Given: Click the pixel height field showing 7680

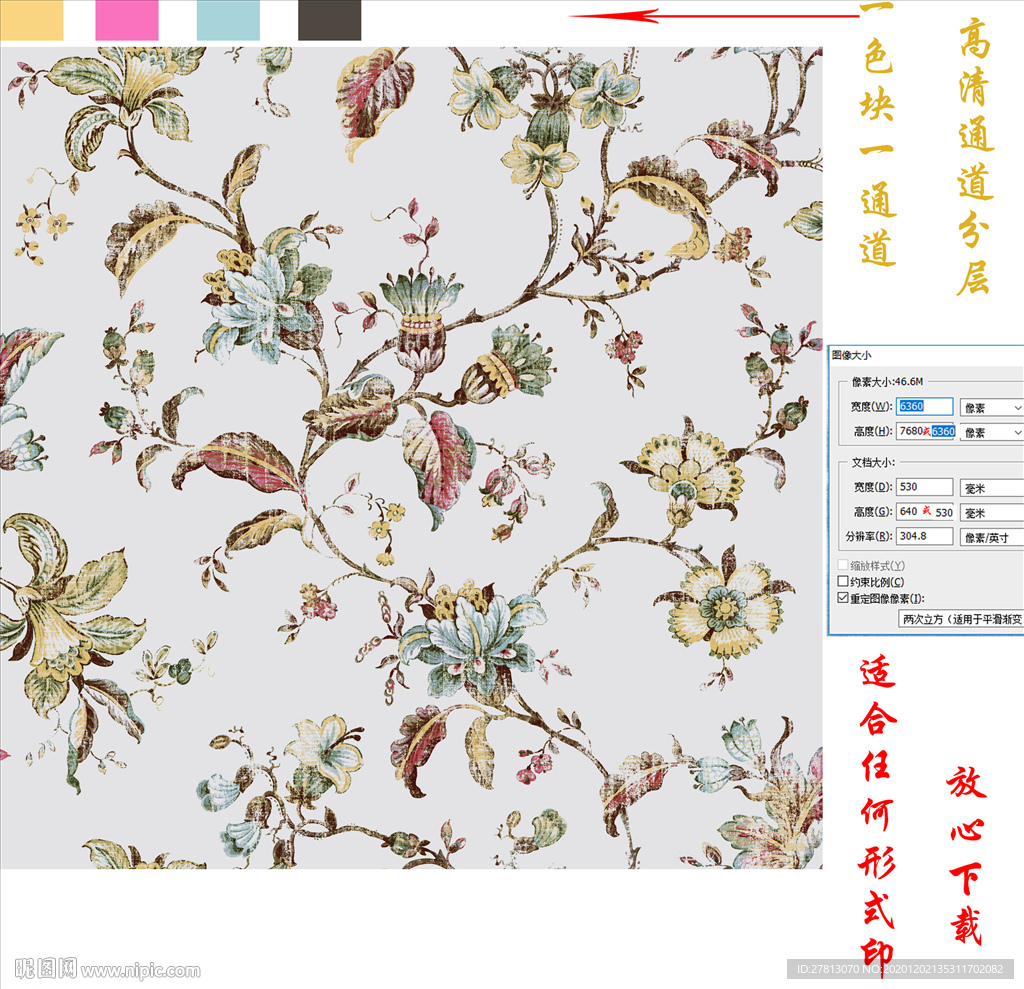Looking at the screenshot, I should pos(925,431).
